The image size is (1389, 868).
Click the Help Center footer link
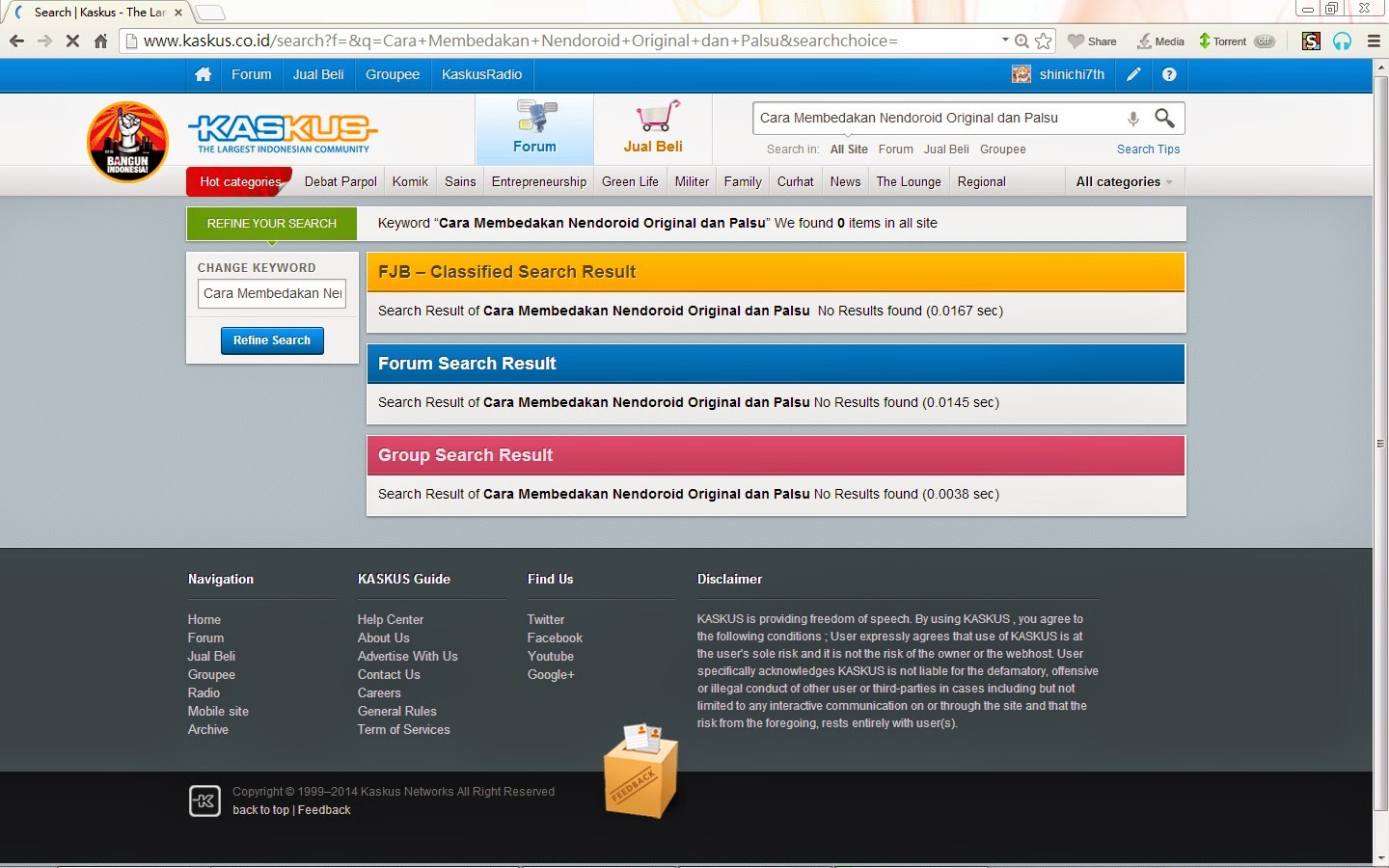point(391,619)
